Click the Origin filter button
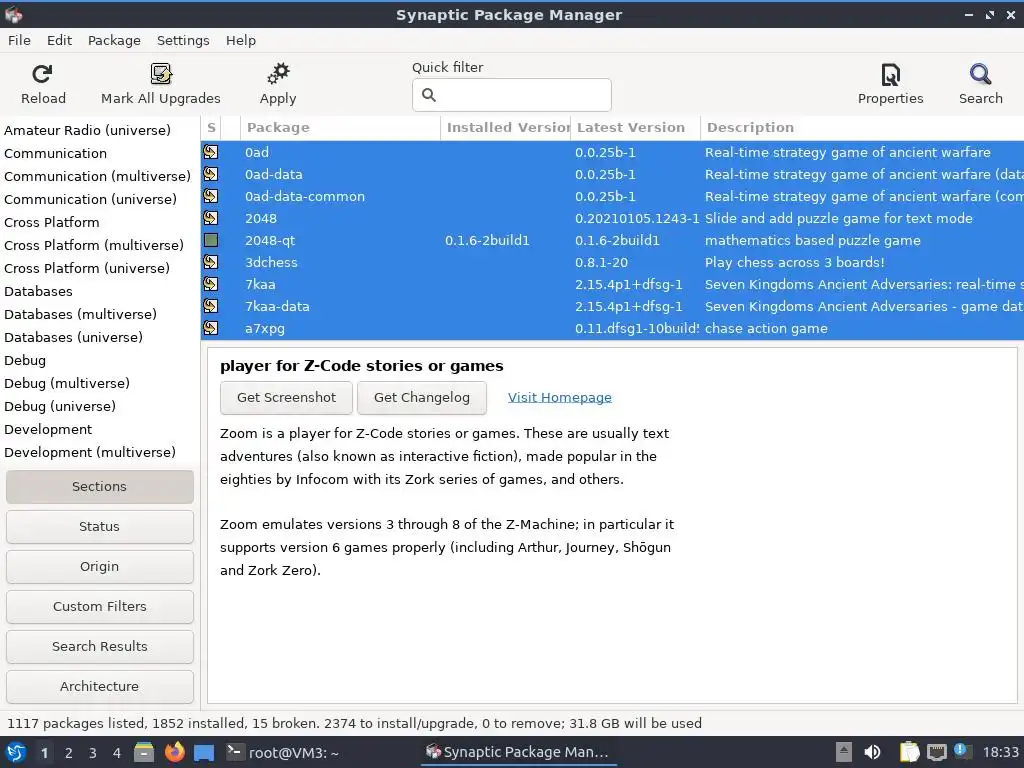Viewport: 1024px width, 768px height. 100,566
